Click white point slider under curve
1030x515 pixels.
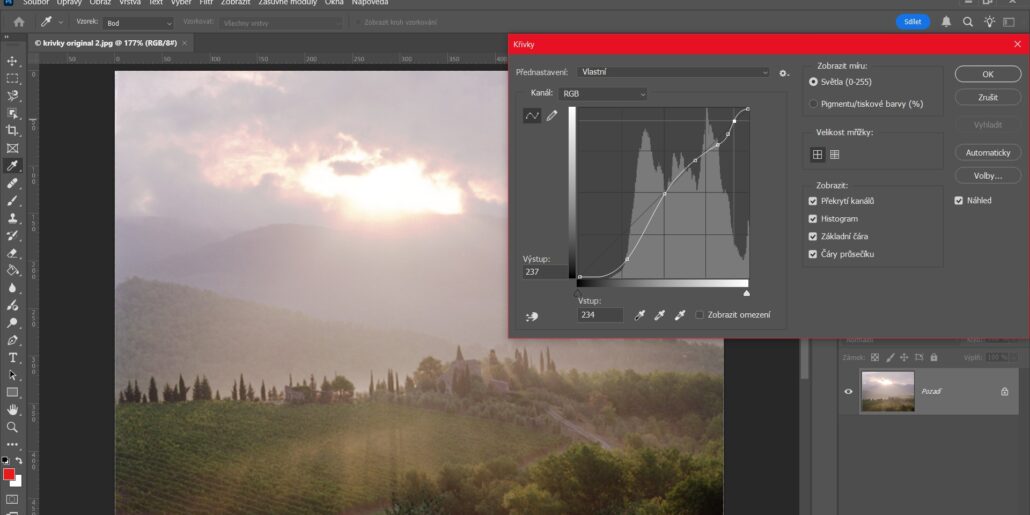point(747,293)
